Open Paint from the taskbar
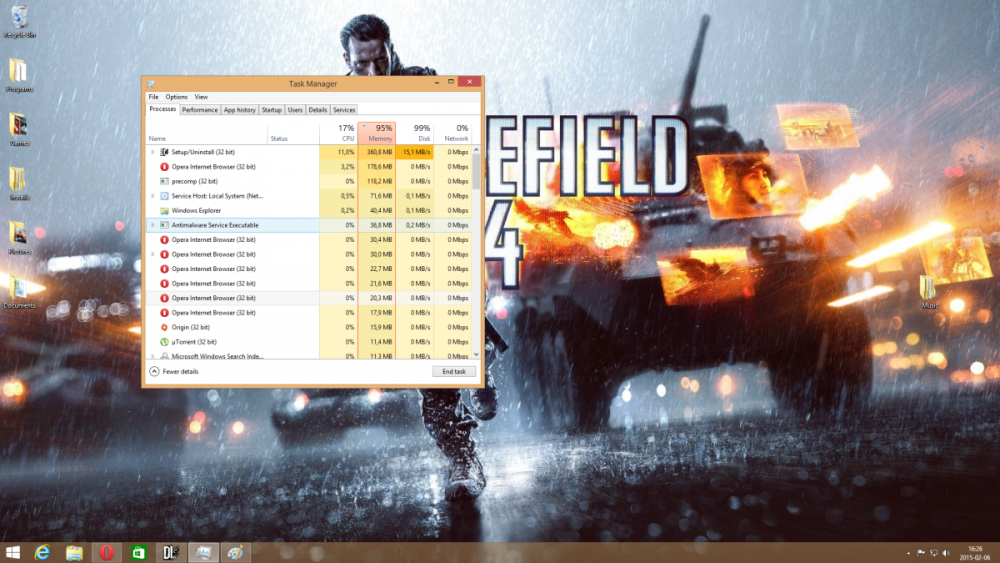Image resolution: width=1000 pixels, height=563 pixels. [x=235, y=552]
